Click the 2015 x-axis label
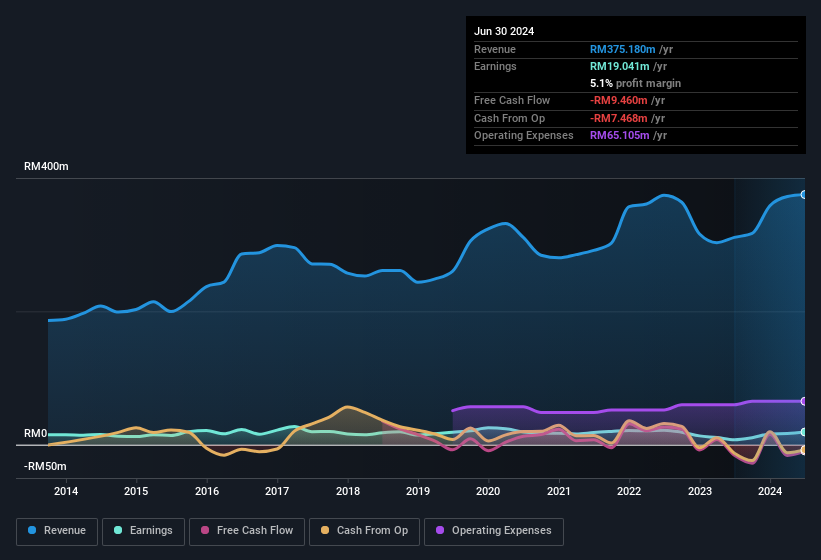The height and width of the screenshot is (560, 821). click(136, 491)
